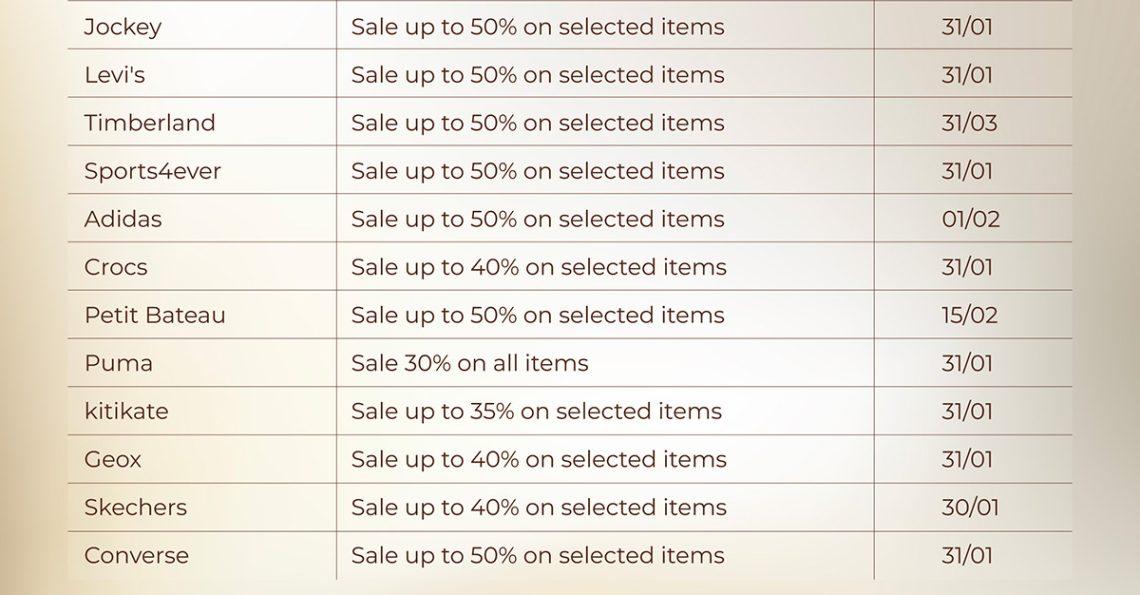1140x595 pixels.
Task: Select the Geox brand cell
Action: pos(112,459)
